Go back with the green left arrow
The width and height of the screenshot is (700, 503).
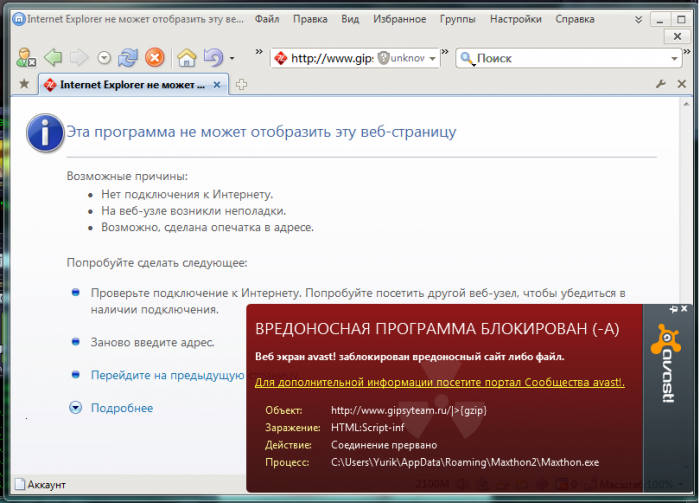[x=53, y=58]
